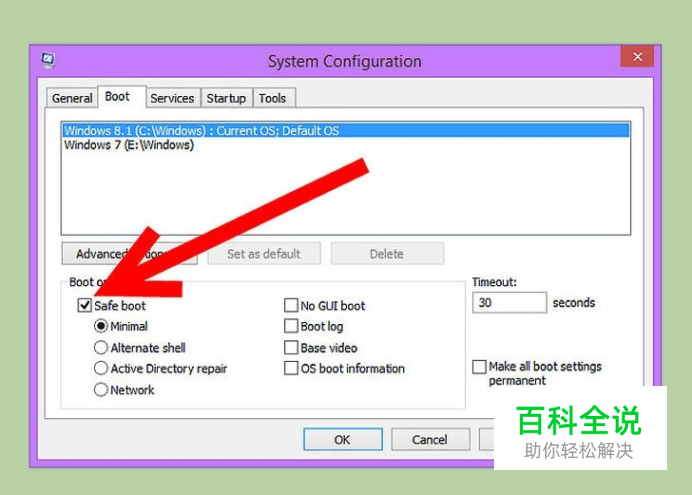Select the Windows 8.1 boot entry
The image size is (692, 495).
click(346, 131)
